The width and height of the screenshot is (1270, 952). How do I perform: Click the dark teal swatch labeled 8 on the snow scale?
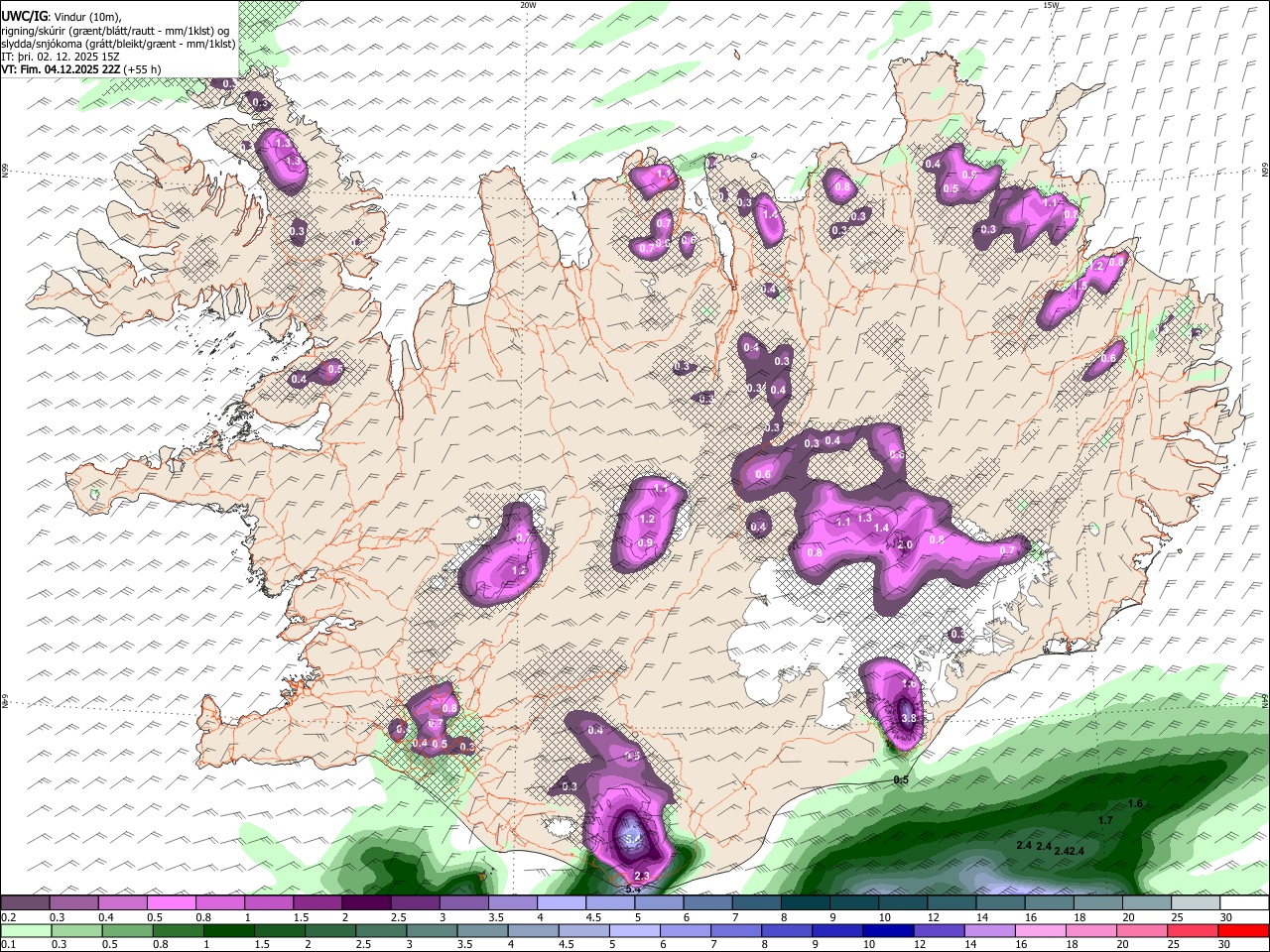(806, 903)
